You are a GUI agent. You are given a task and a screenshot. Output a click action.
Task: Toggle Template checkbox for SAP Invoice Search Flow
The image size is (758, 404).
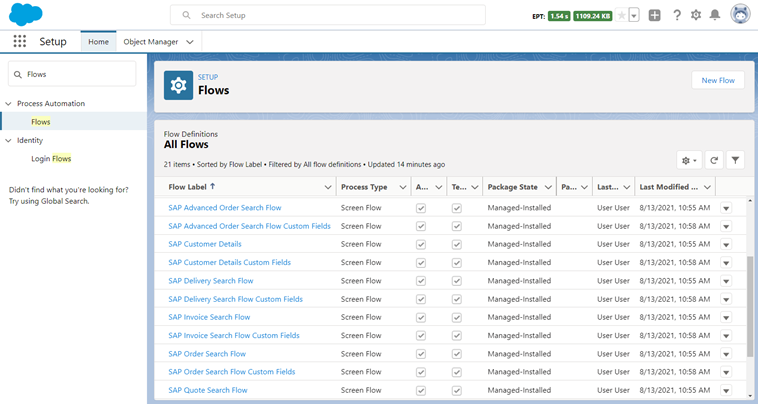point(456,317)
